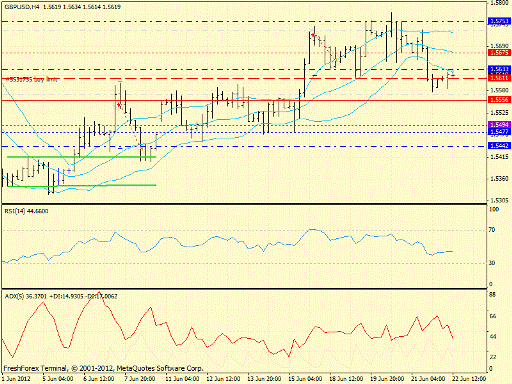Click the 15 Jun 04:00 date label
The height and width of the screenshot is (384, 512).
pyautogui.click(x=305, y=379)
